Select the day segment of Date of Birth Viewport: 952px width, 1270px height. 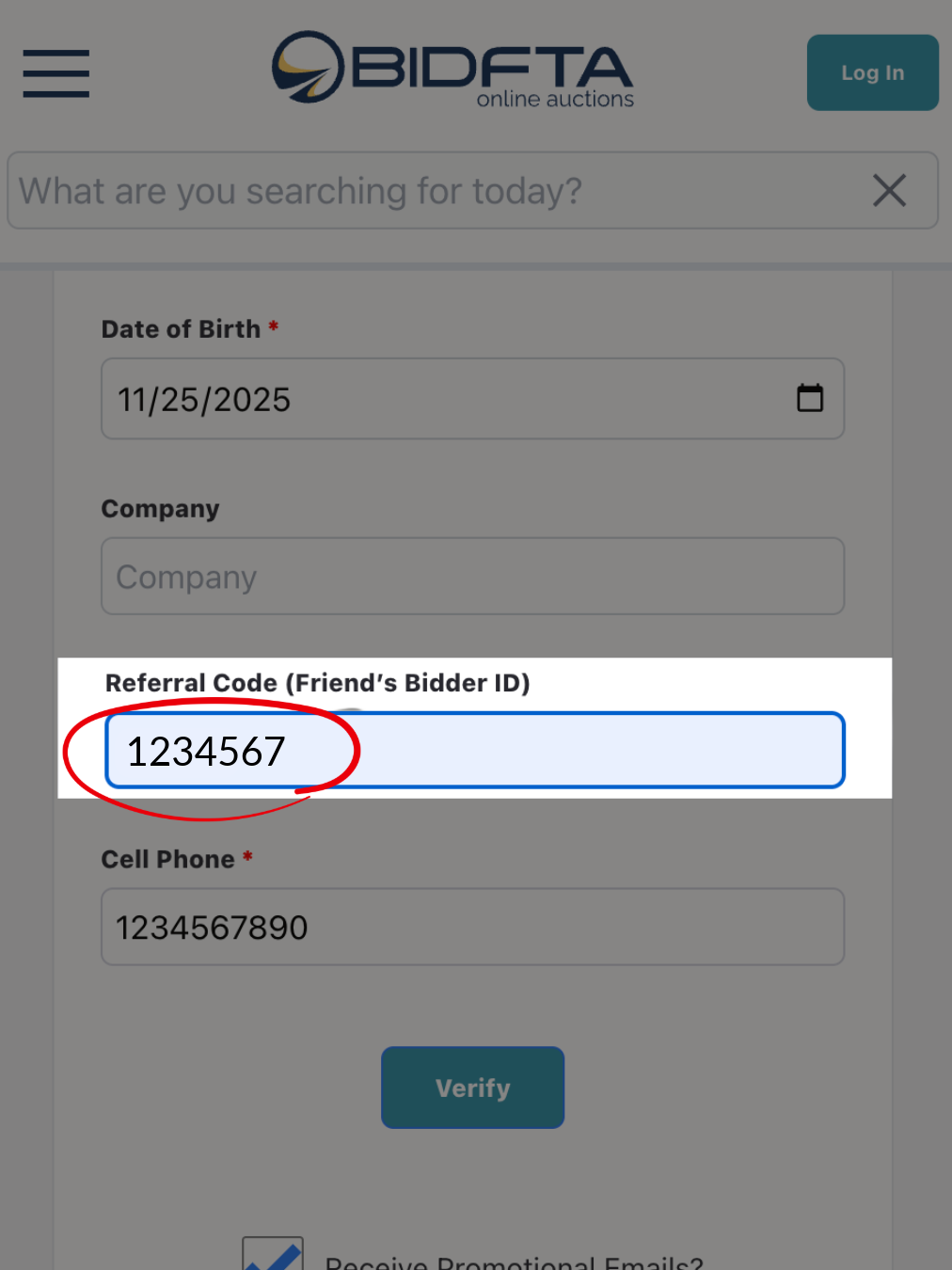[178, 400]
